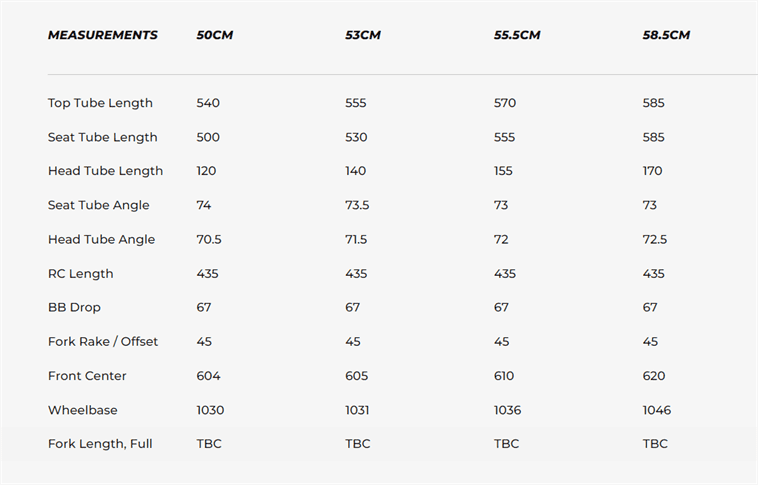Viewport: 758px width, 485px height.
Task: Click the Fork Length, Full row label
Action: point(100,444)
